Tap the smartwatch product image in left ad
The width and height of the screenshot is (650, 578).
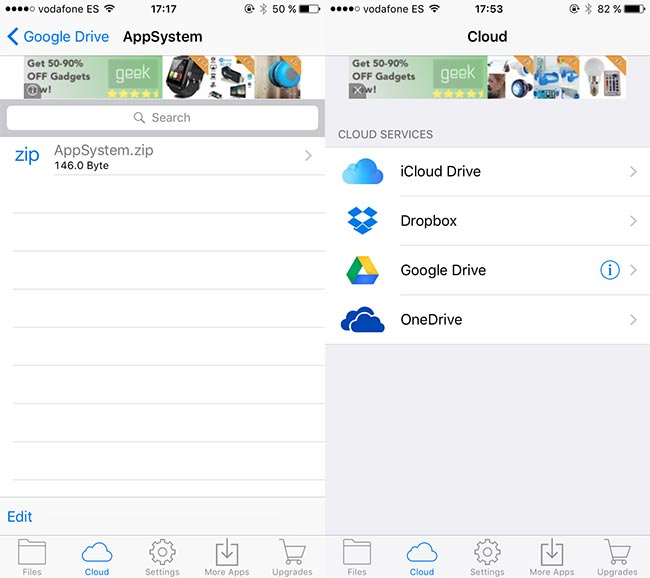click(x=185, y=77)
